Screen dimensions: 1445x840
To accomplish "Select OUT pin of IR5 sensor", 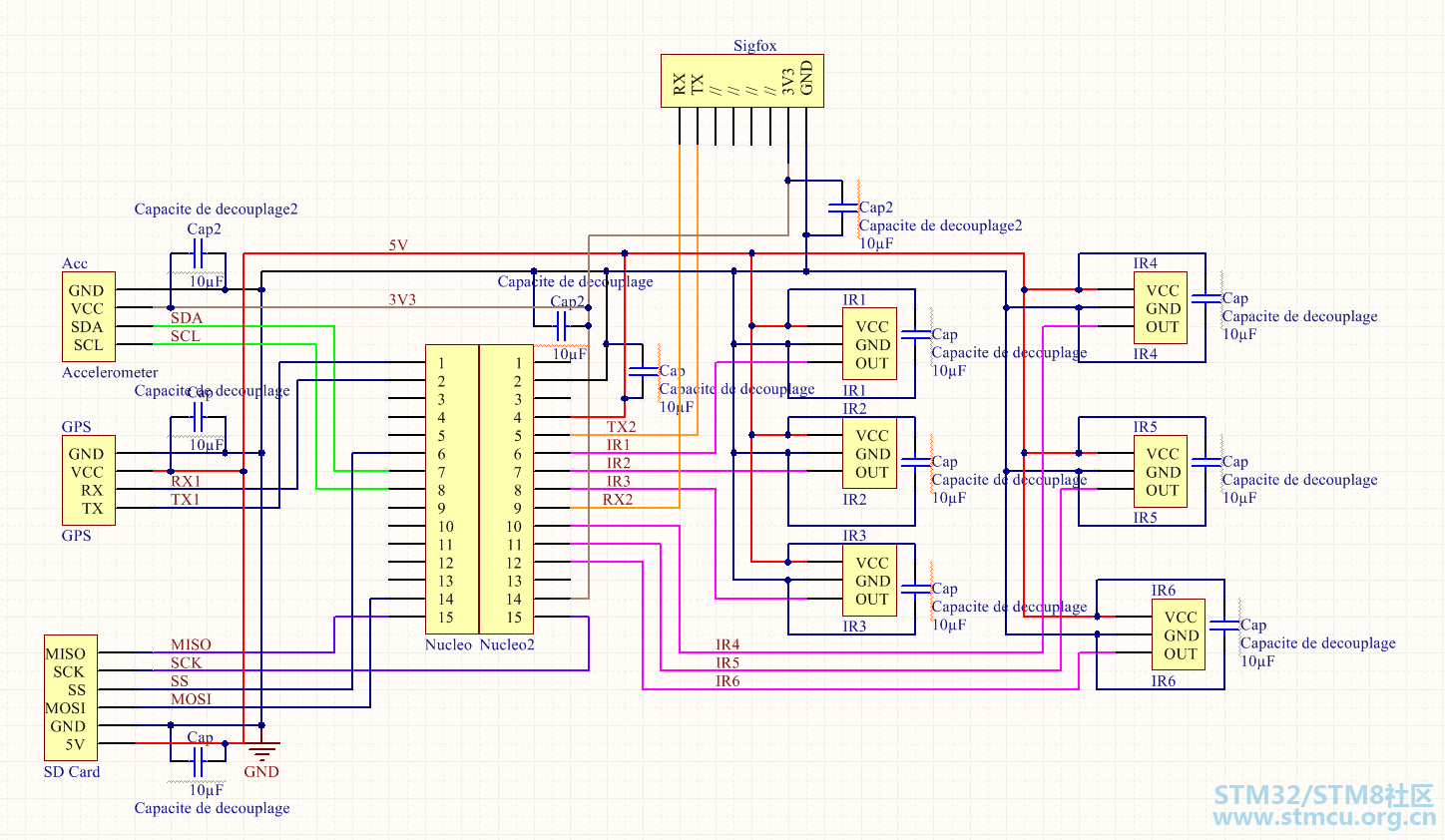I will [1162, 491].
